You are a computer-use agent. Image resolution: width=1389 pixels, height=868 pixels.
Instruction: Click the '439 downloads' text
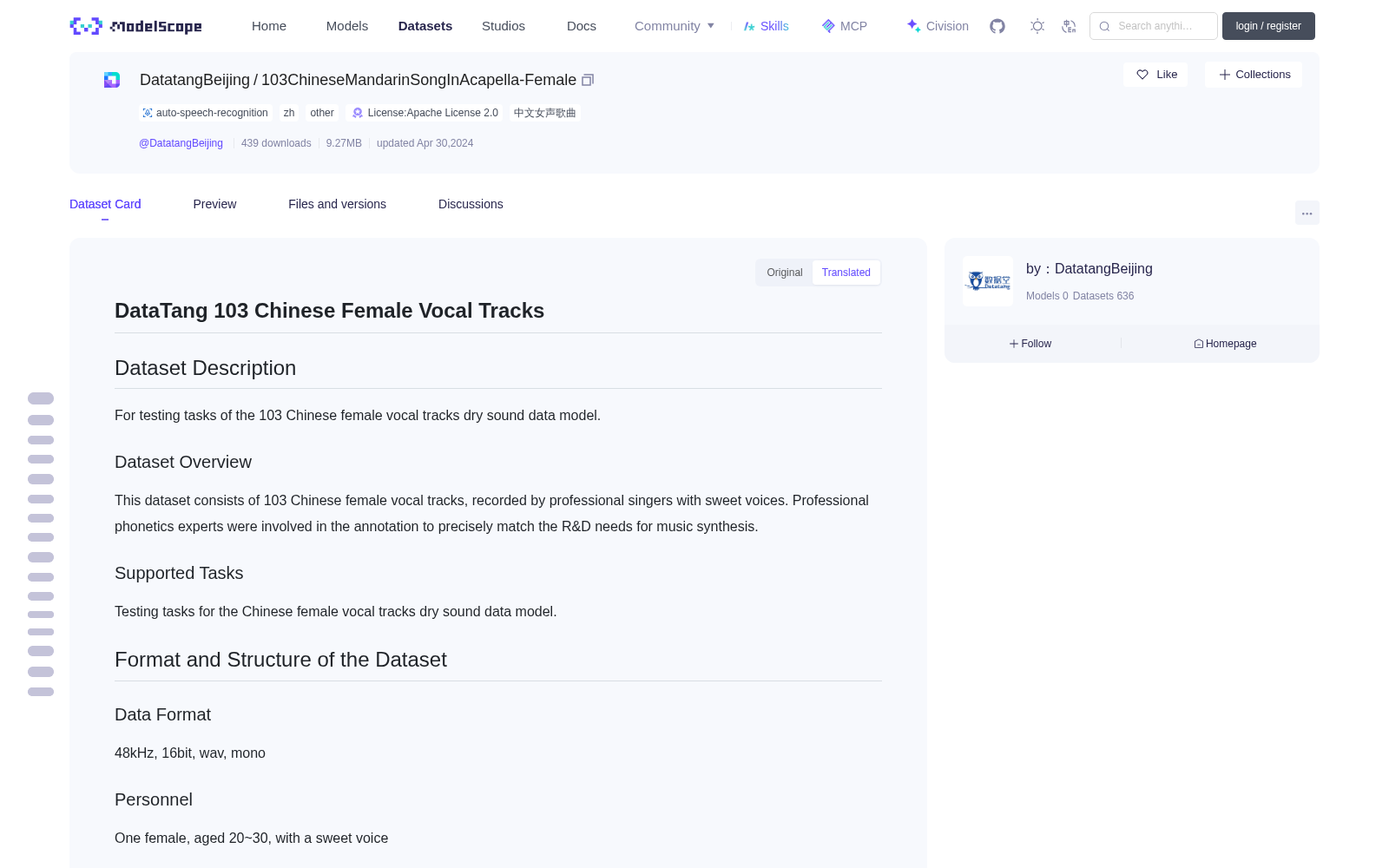pos(276,143)
